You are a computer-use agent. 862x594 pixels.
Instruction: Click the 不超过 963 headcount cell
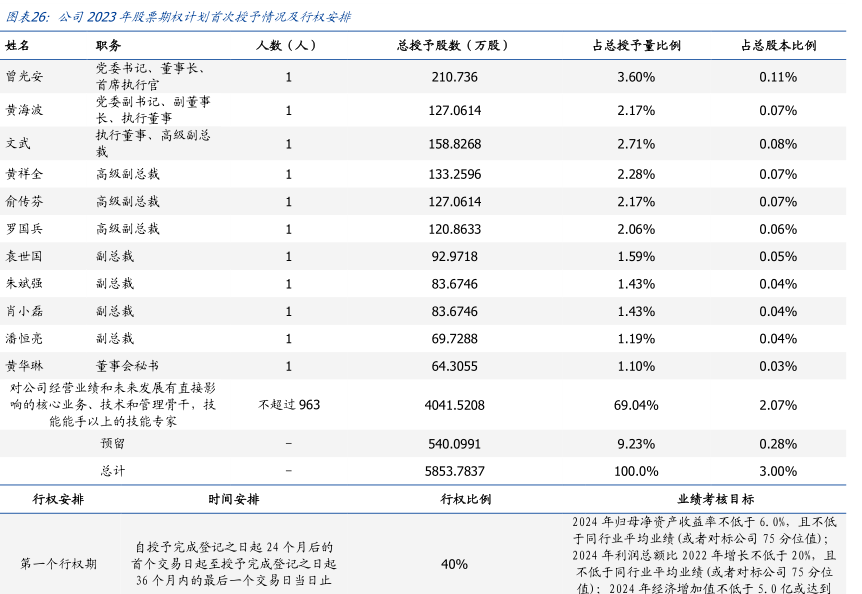[x=289, y=405]
